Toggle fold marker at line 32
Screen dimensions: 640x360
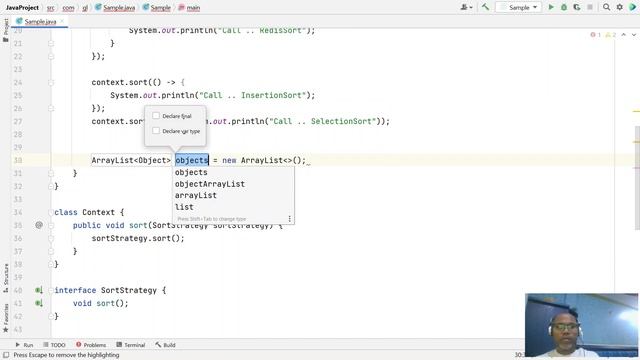coord(51,186)
